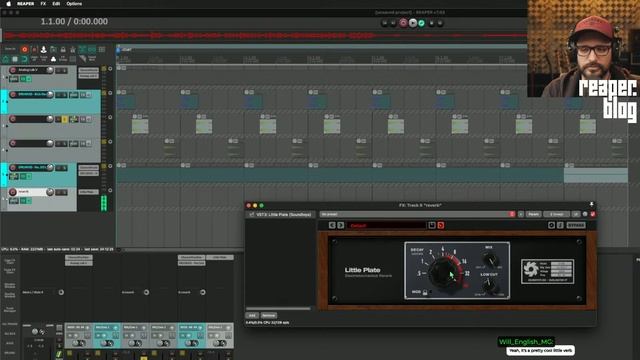Viewport: 640px width, 360px height.
Task: Click the large Decay knob
Action: tap(444, 272)
